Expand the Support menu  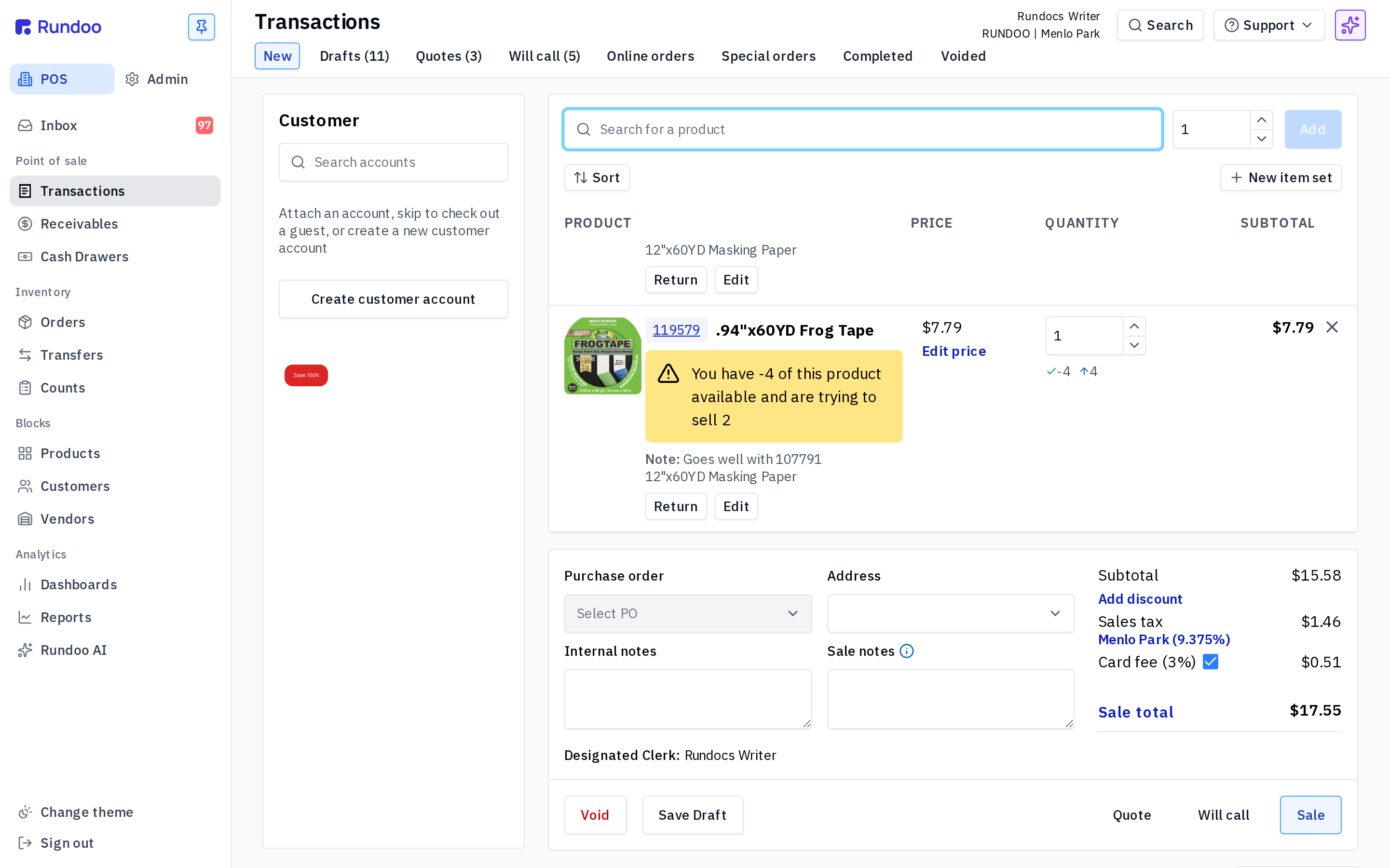pos(1268,25)
